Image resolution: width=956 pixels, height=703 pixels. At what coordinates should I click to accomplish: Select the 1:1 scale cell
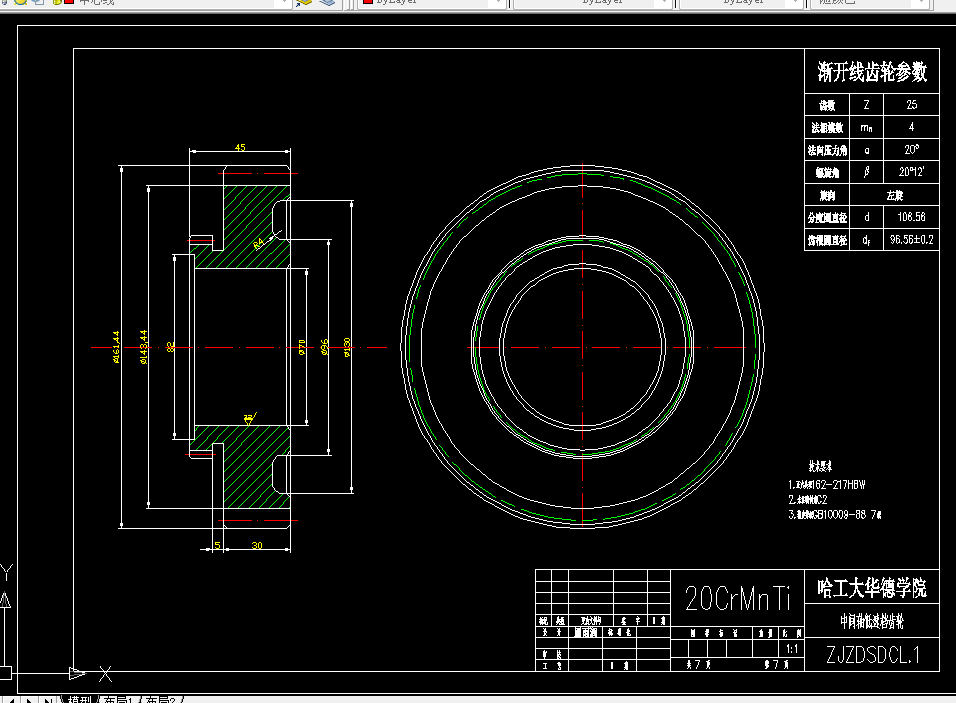coord(792,649)
